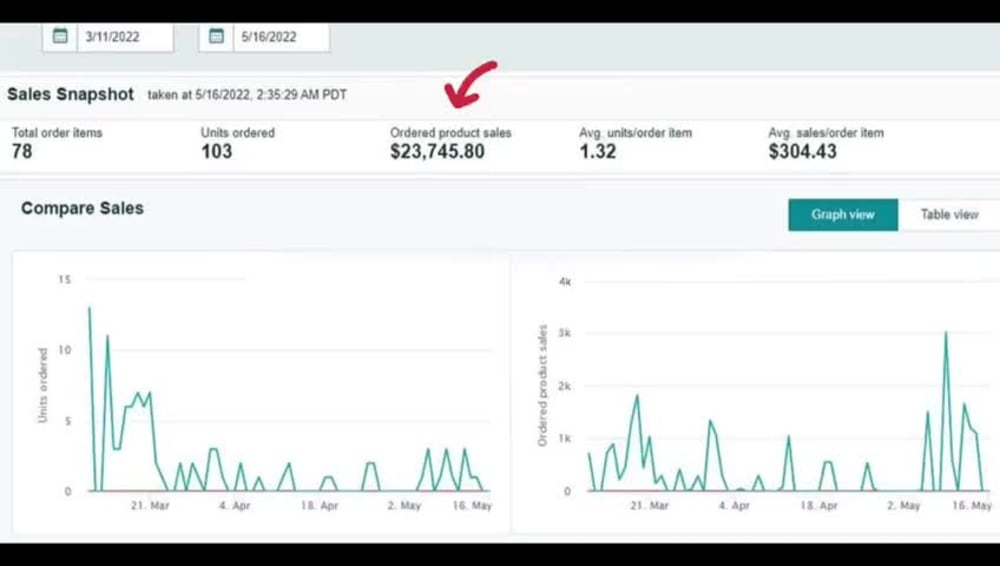Click the Avg. sales/order item label
This screenshot has height=566, width=1000.
(x=826, y=133)
